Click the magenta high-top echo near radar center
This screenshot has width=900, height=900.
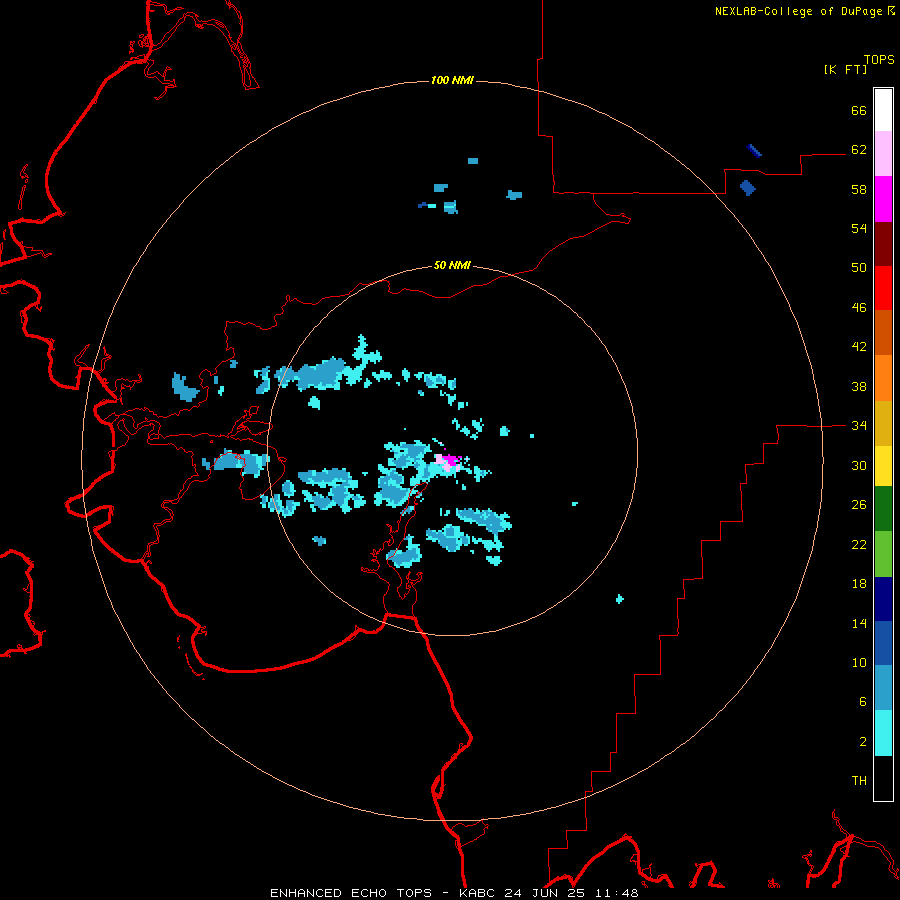coord(452,459)
